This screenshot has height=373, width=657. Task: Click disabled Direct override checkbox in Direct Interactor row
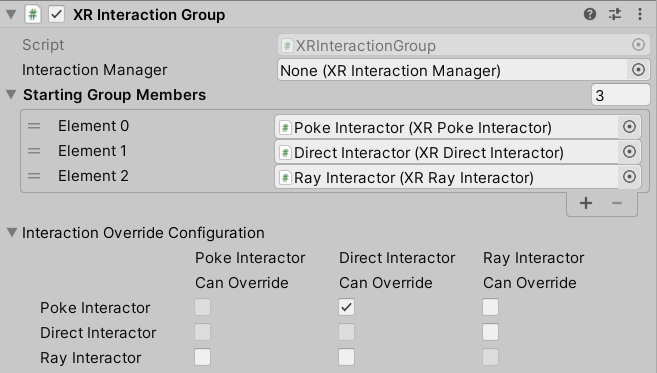[347, 332]
